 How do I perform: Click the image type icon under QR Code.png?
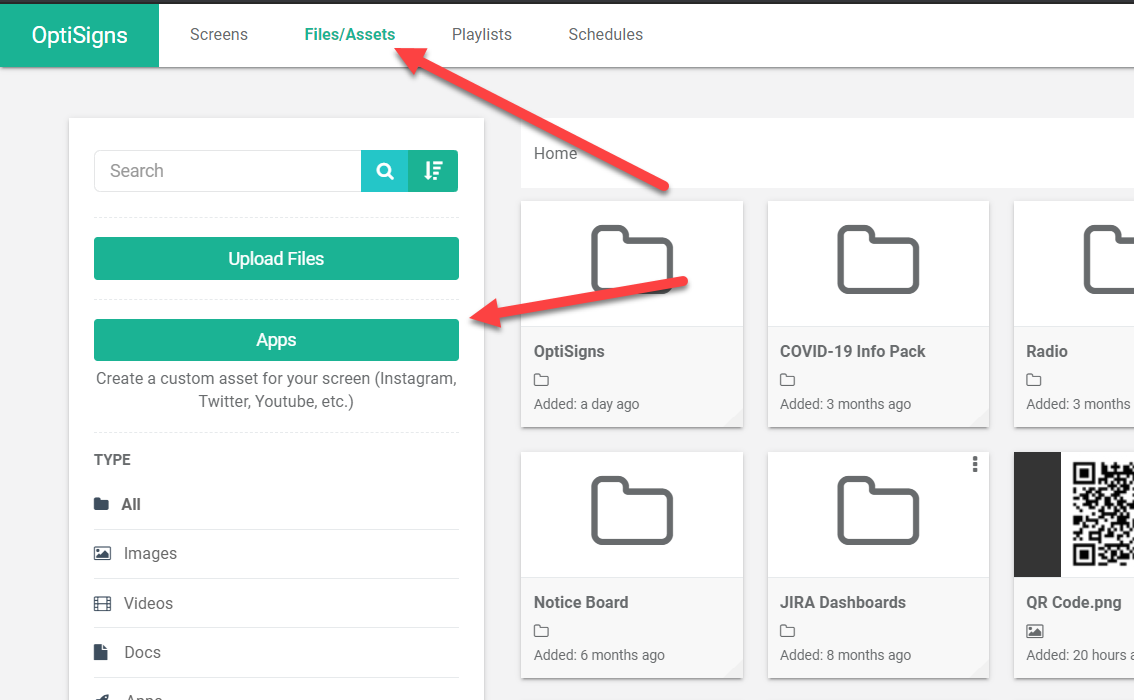(1035, 631)
